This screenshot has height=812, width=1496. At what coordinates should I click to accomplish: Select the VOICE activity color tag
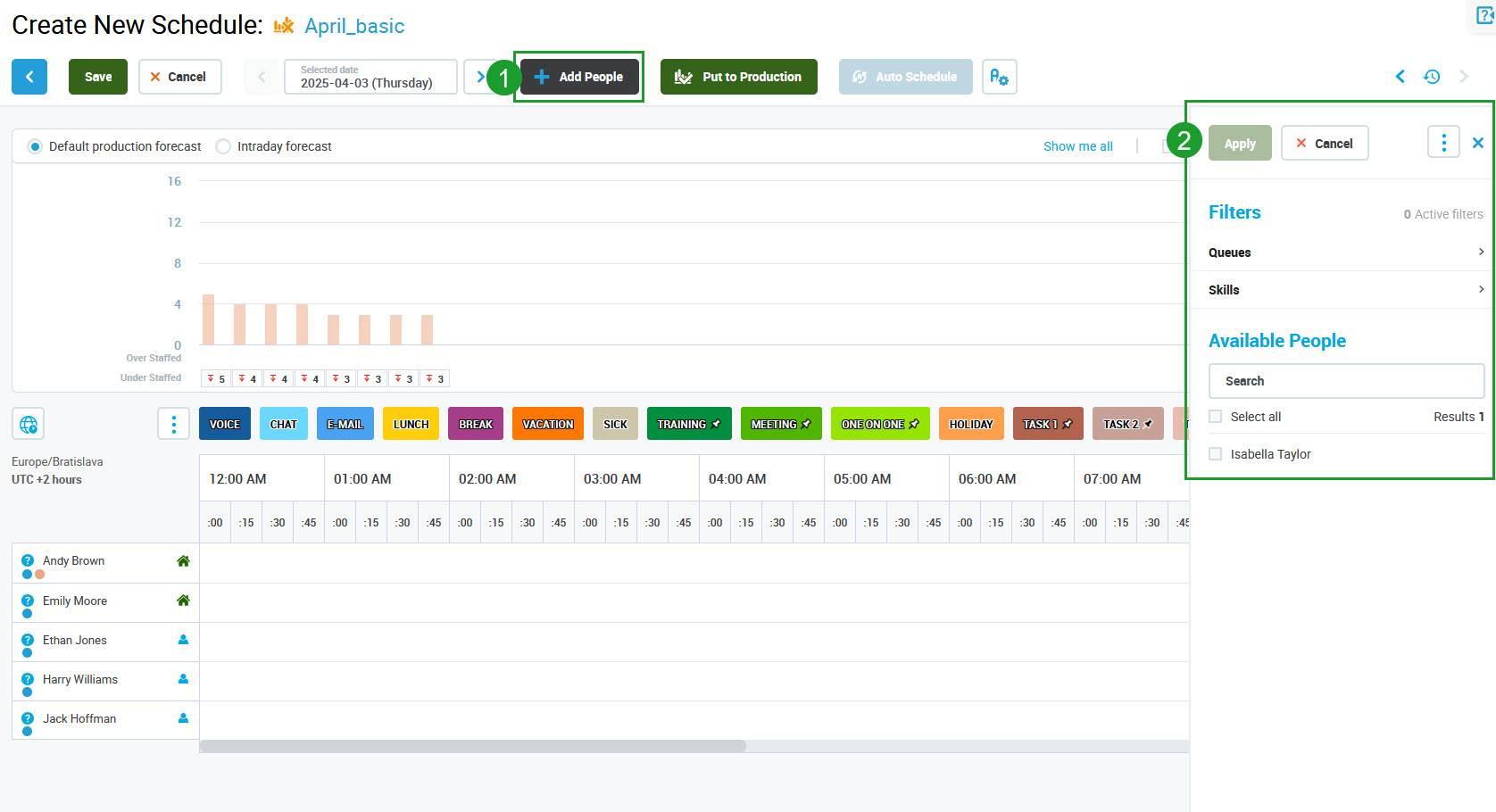click(x=225, y=424)
